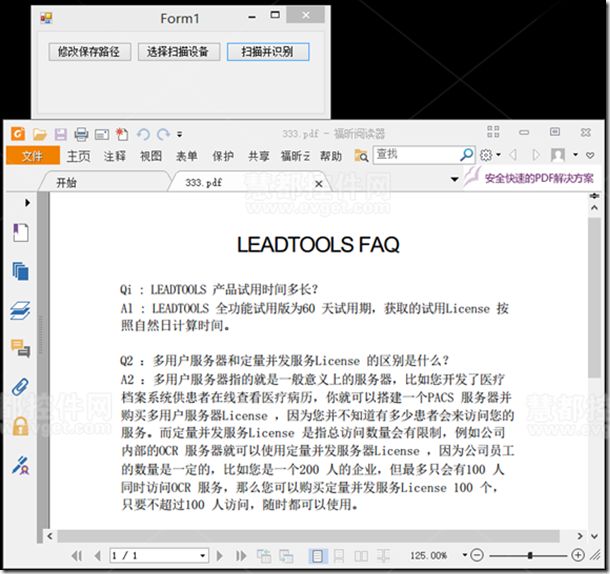Click the email envelope icon in the quick toolbar
This screenshot has height=574, width=610.
click(102, 135)
